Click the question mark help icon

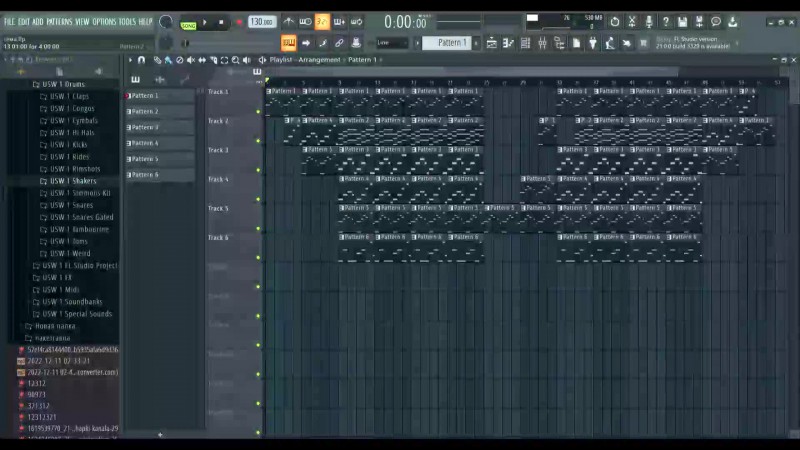[x=665, y=21]
